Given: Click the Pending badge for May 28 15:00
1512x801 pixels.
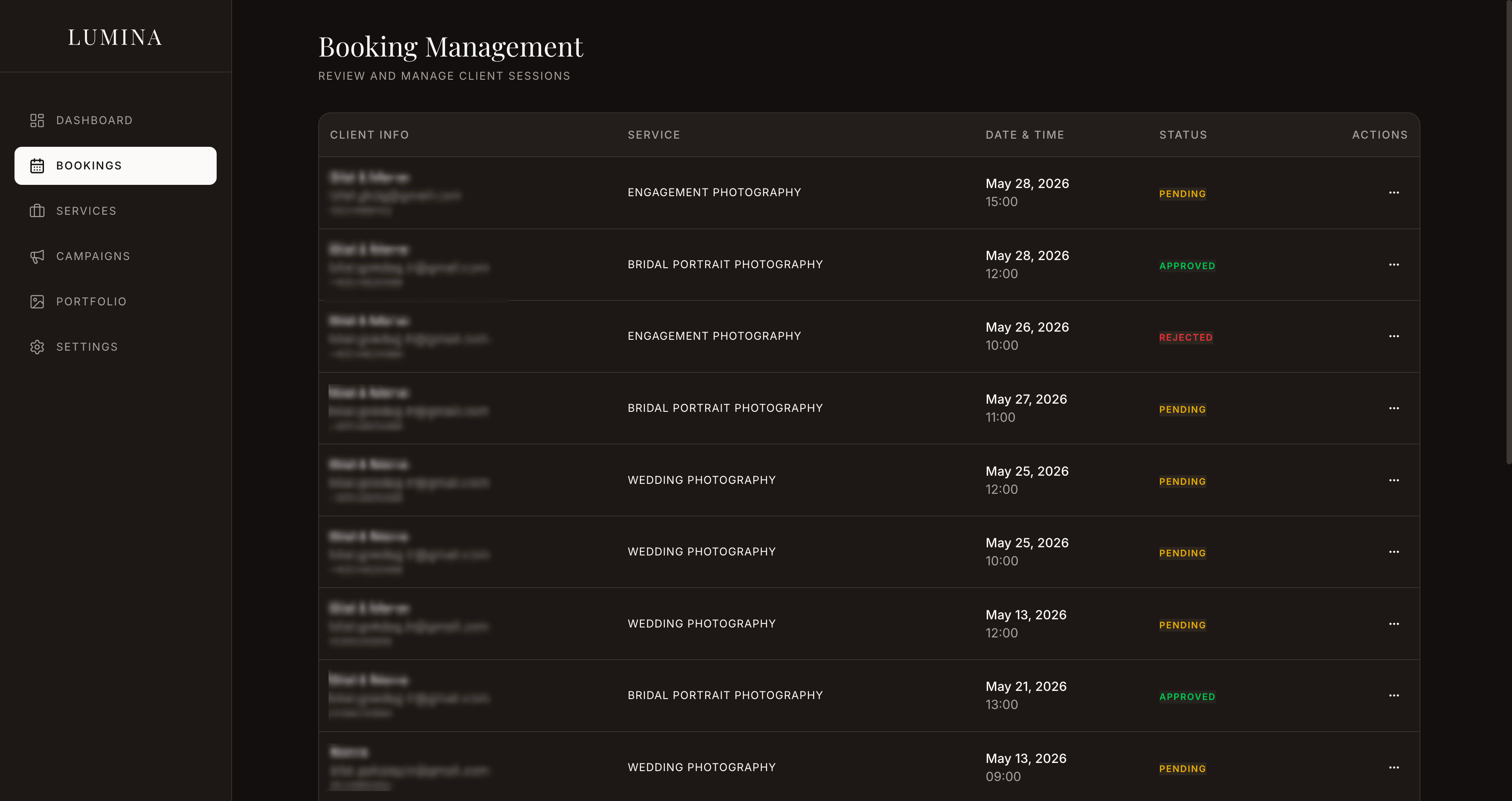Looking at the screenshot, I should (x=1182, y=193).
